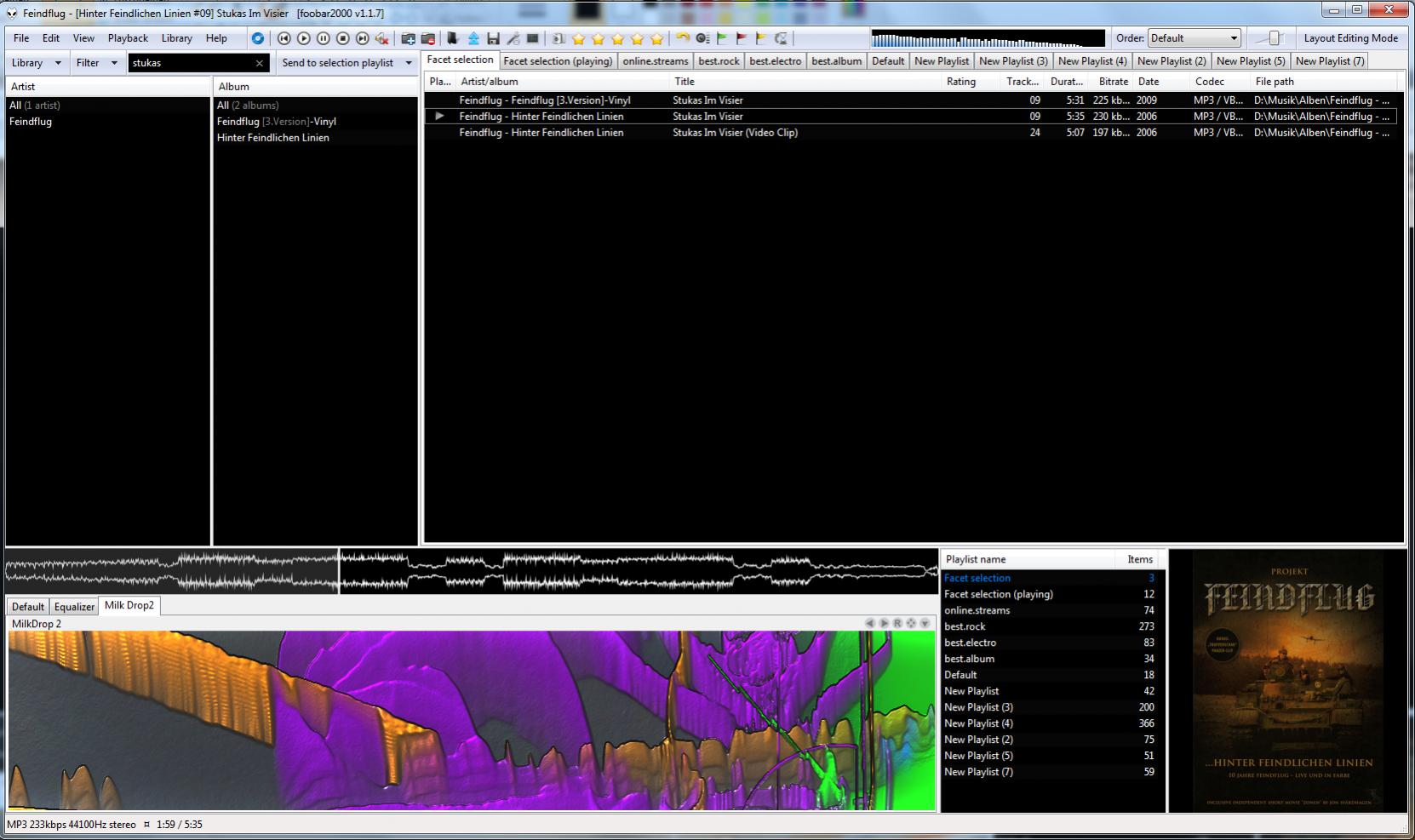The height and width of the screenshot is (840, 1415).
Task: Click the yellow flag toolbar icon
Action: click(761, 38)
